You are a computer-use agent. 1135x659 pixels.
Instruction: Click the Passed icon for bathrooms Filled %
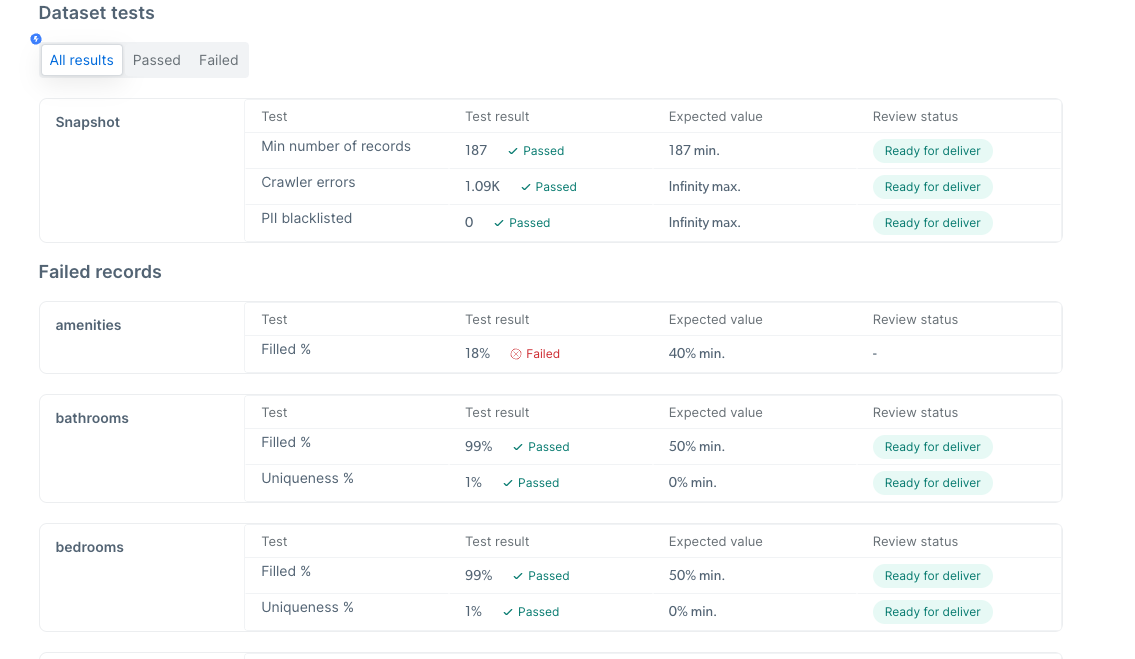[518, 446]
